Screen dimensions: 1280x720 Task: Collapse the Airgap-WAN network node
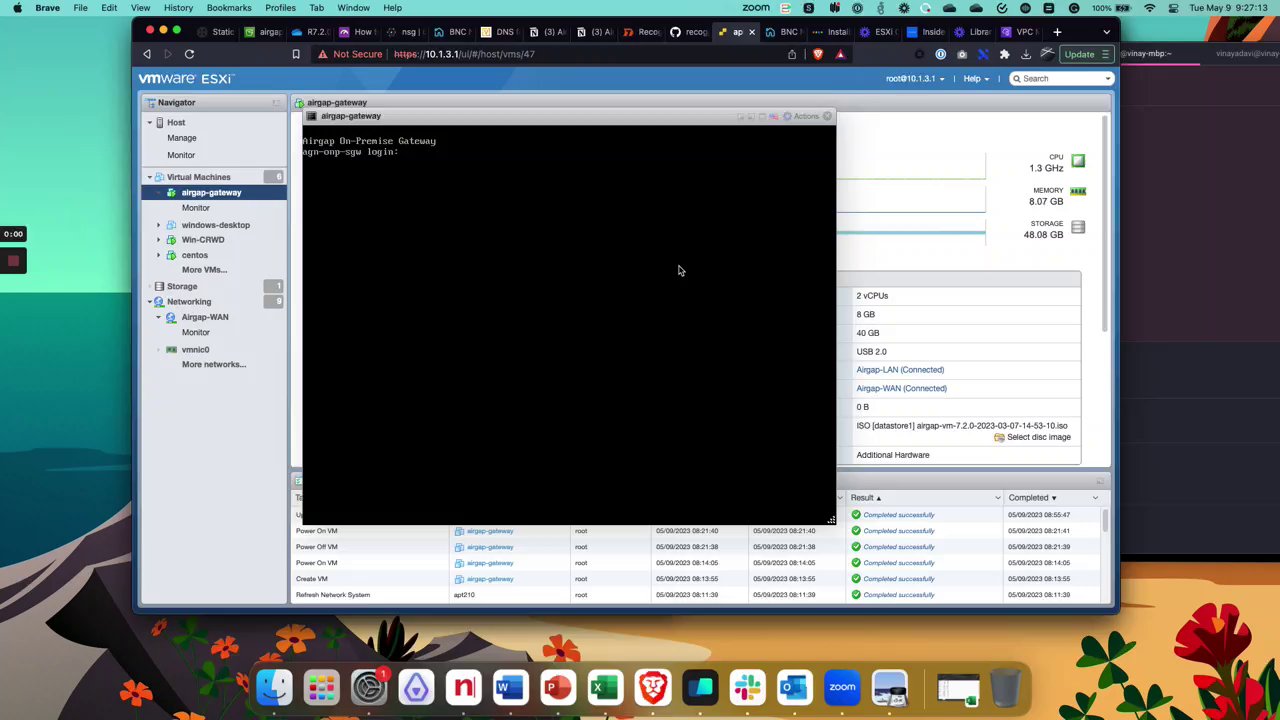pos(158,317)
